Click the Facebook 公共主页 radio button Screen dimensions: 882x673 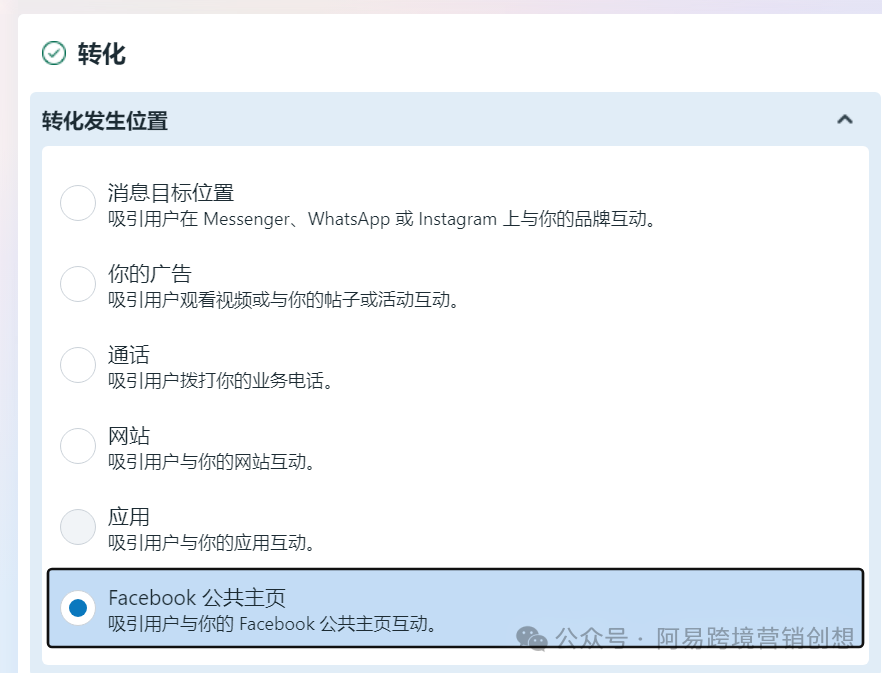(x=78, y=608)
